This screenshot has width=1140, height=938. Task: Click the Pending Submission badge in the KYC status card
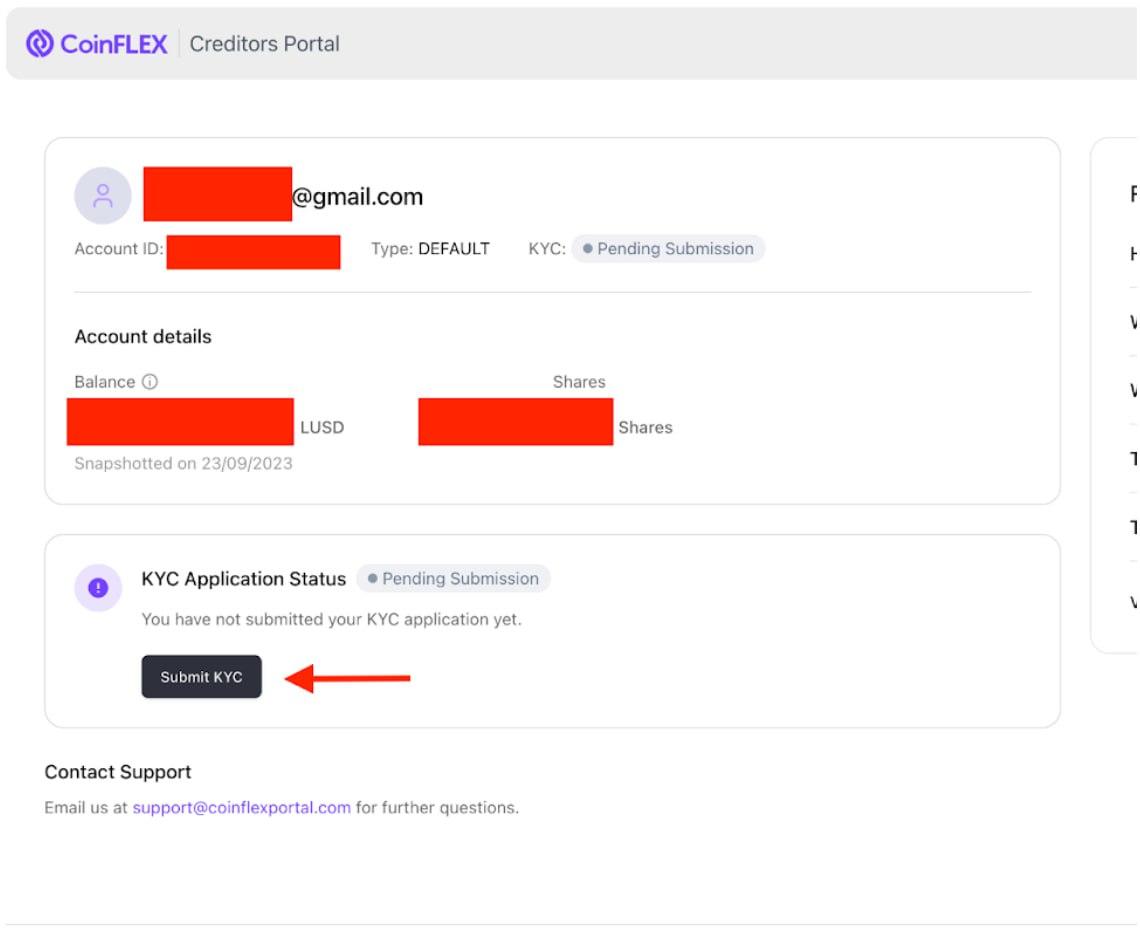pos(452,578)
